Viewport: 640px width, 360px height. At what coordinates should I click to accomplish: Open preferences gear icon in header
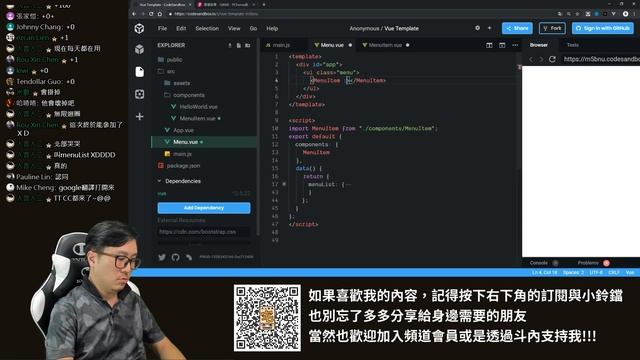477,28
